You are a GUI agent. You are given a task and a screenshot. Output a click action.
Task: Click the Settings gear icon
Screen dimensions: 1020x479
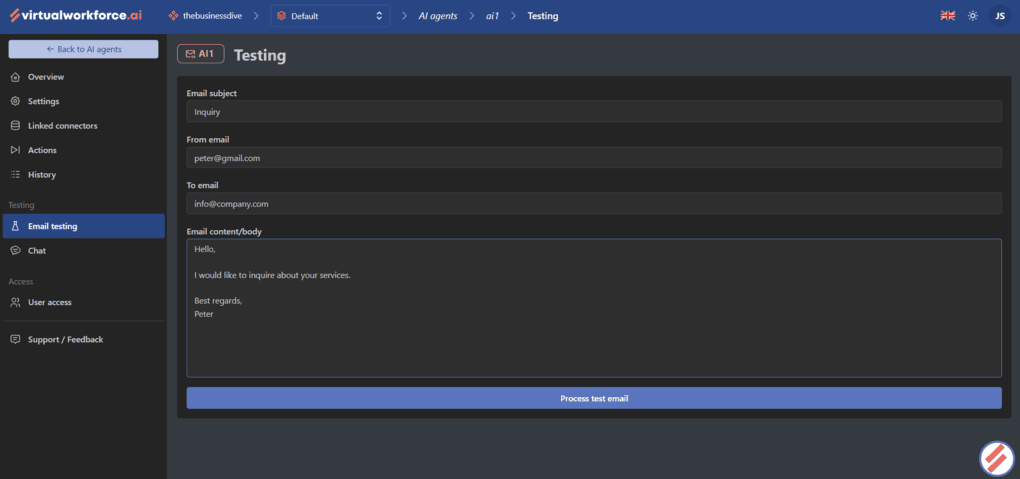[x=16, y=102]
